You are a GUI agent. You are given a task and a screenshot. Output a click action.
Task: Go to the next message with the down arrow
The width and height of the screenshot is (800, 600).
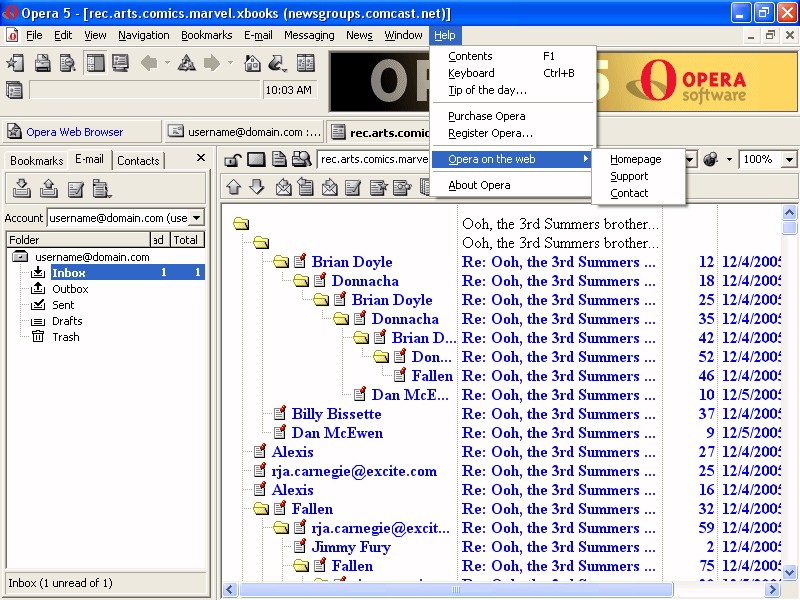tap(257, 187)
